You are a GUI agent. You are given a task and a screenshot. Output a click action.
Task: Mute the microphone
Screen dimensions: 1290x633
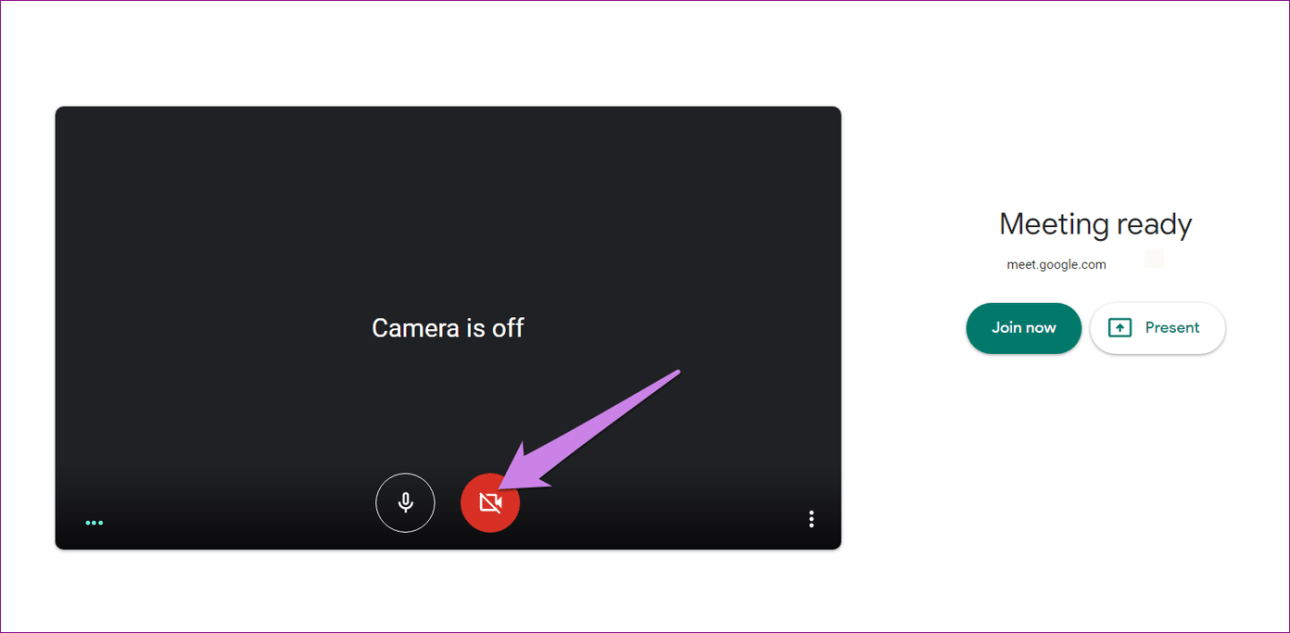(x=405, y=502)
